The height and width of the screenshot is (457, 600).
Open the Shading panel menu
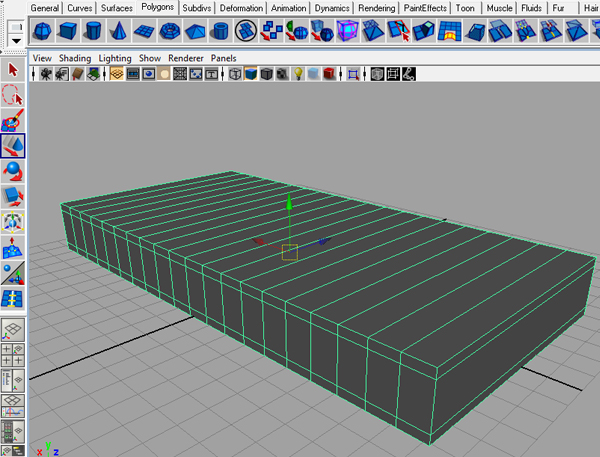[75, 58]
